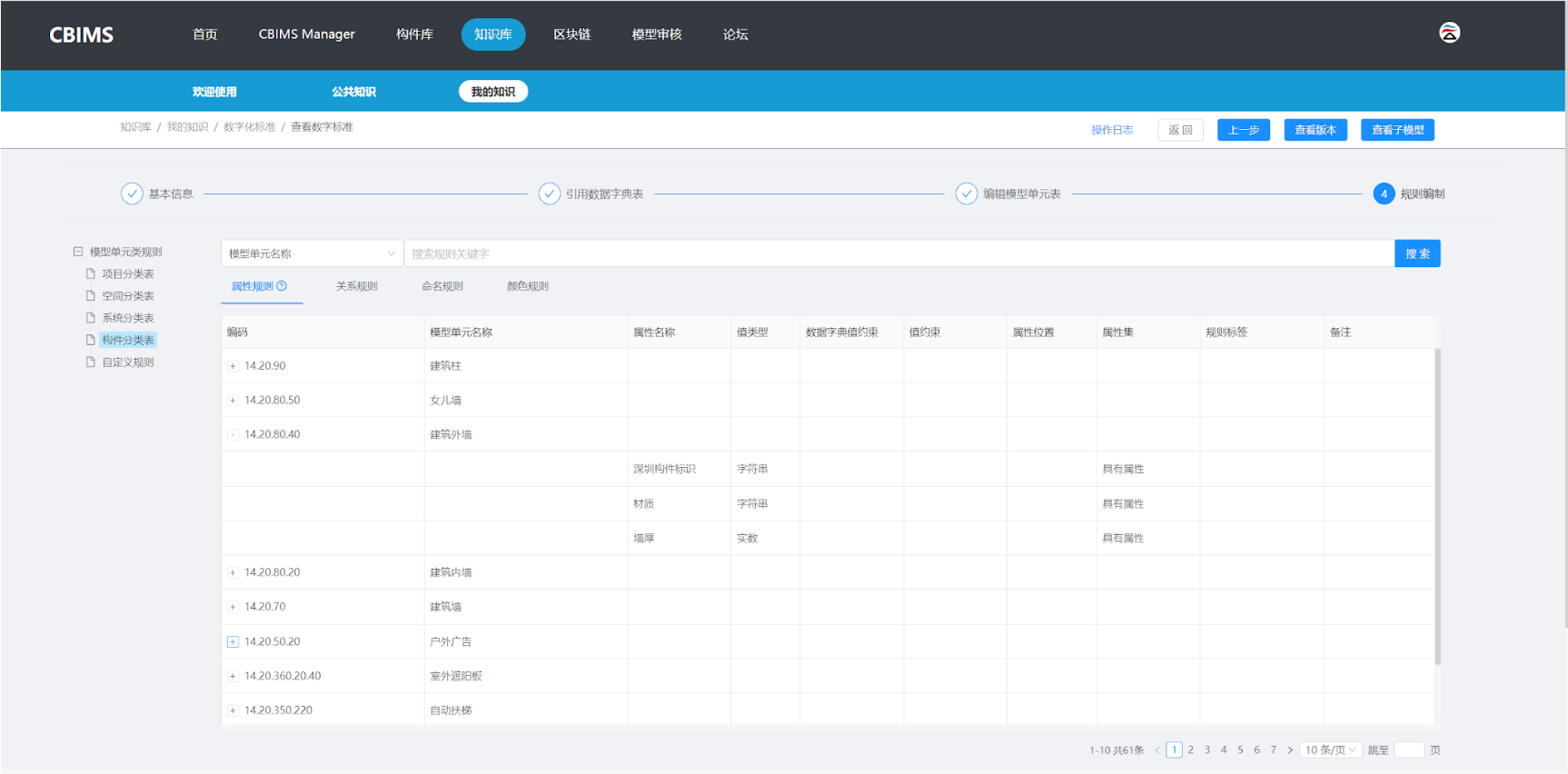Image resolution: width=1568 pixels, height=774 pixels.
Task: Click the 返回 button
Action: point(1181,130)
